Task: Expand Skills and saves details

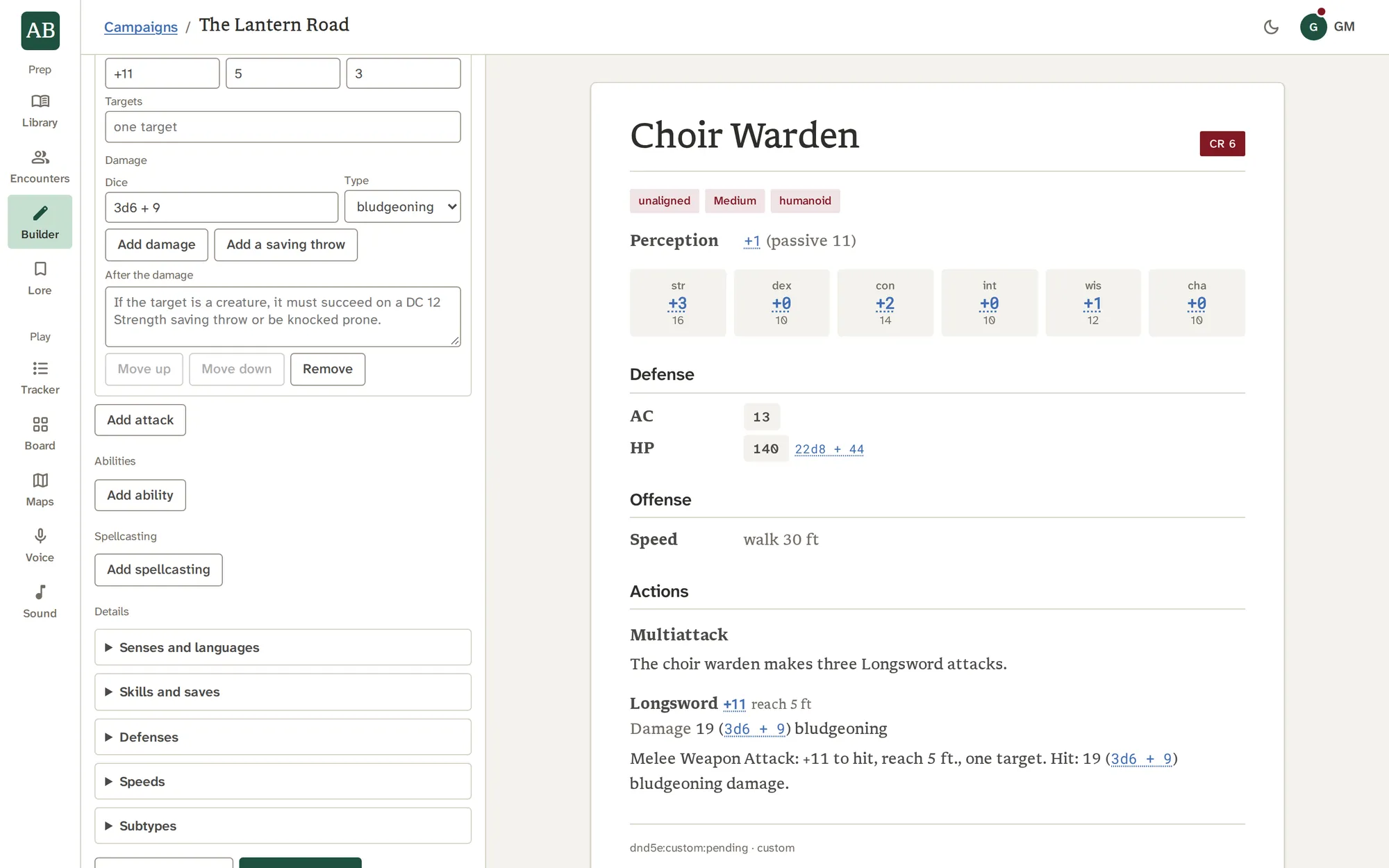Action: (283, 692)
